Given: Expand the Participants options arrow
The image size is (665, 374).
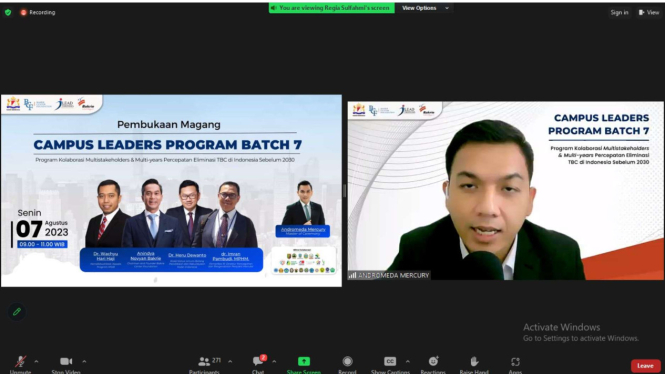Looking at the screenshot, I should coord(230,362).
